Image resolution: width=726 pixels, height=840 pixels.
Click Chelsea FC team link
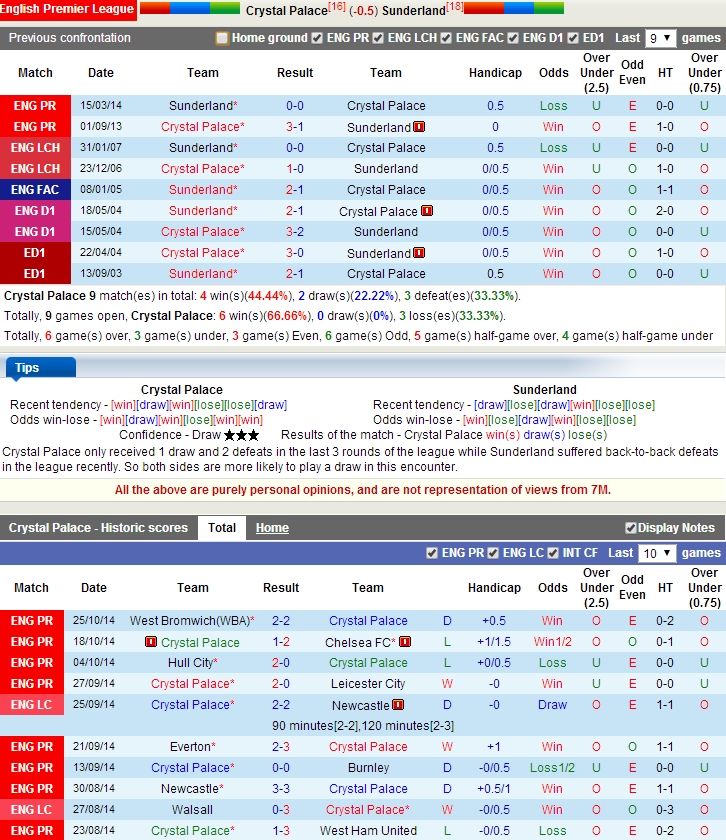pyautogui.click(x=358, y=642)
